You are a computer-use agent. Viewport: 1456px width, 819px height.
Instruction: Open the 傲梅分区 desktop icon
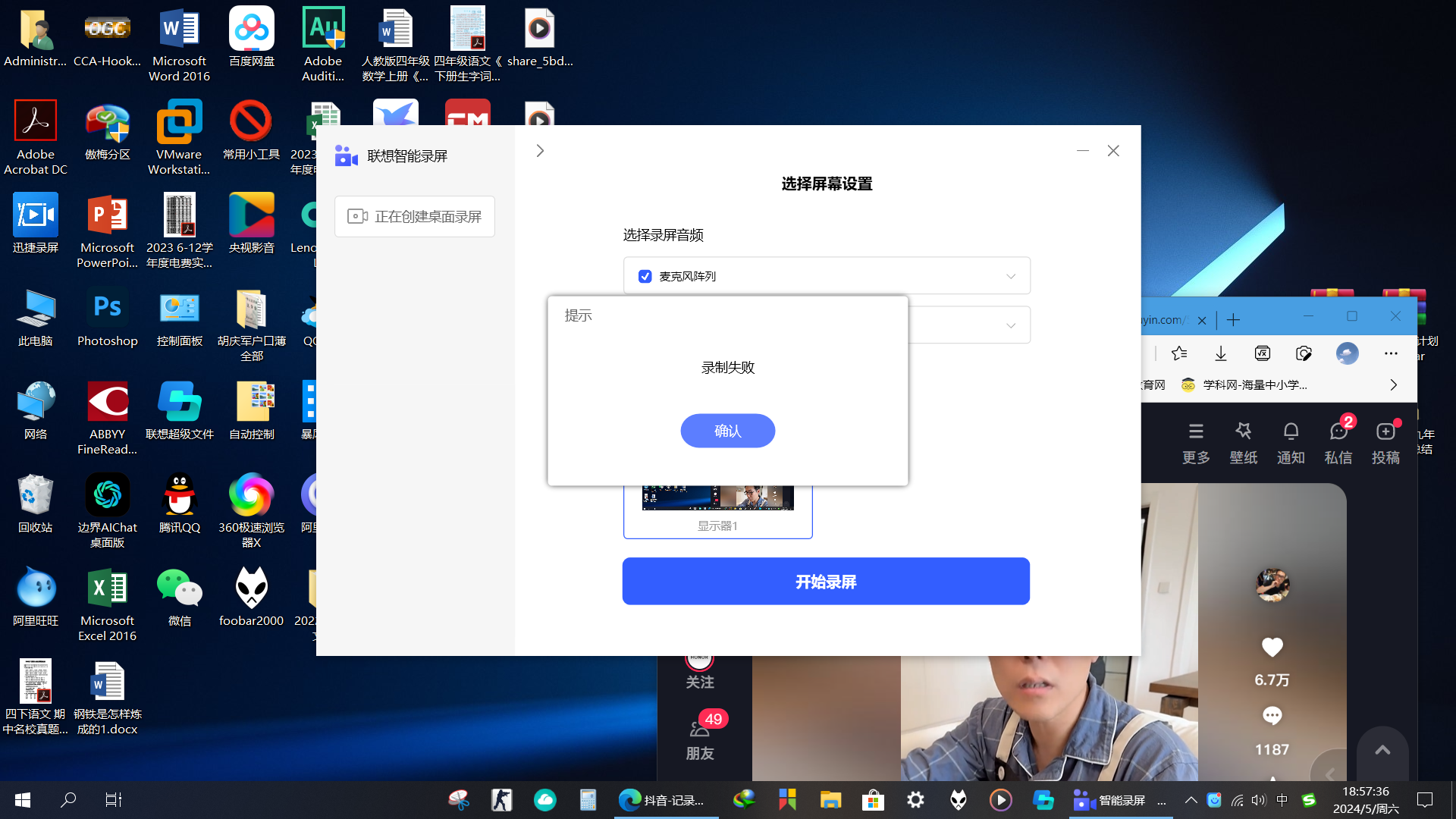[x=108, y=130]
